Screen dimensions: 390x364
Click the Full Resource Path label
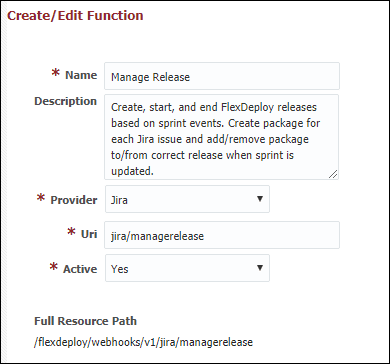coord(85,321)
